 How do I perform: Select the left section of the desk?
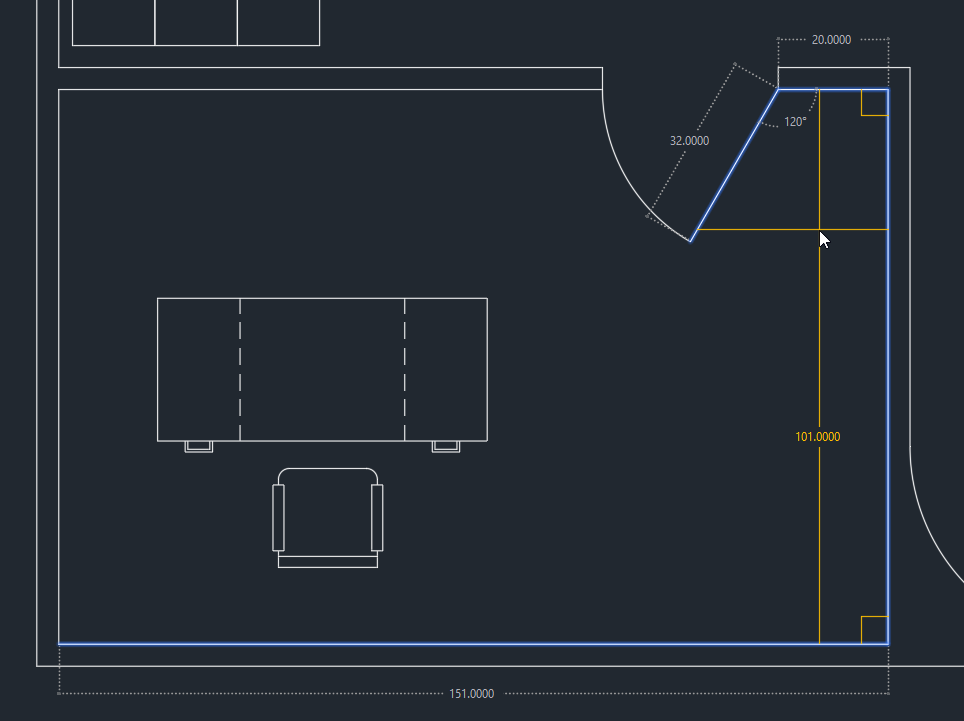coord(198,369)
